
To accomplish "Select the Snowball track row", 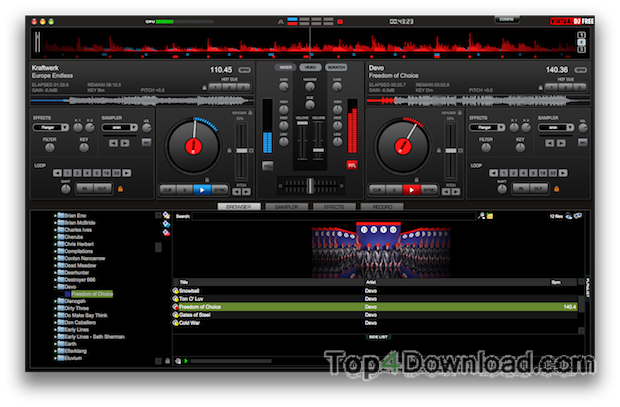I will click(x=376, y=291).
